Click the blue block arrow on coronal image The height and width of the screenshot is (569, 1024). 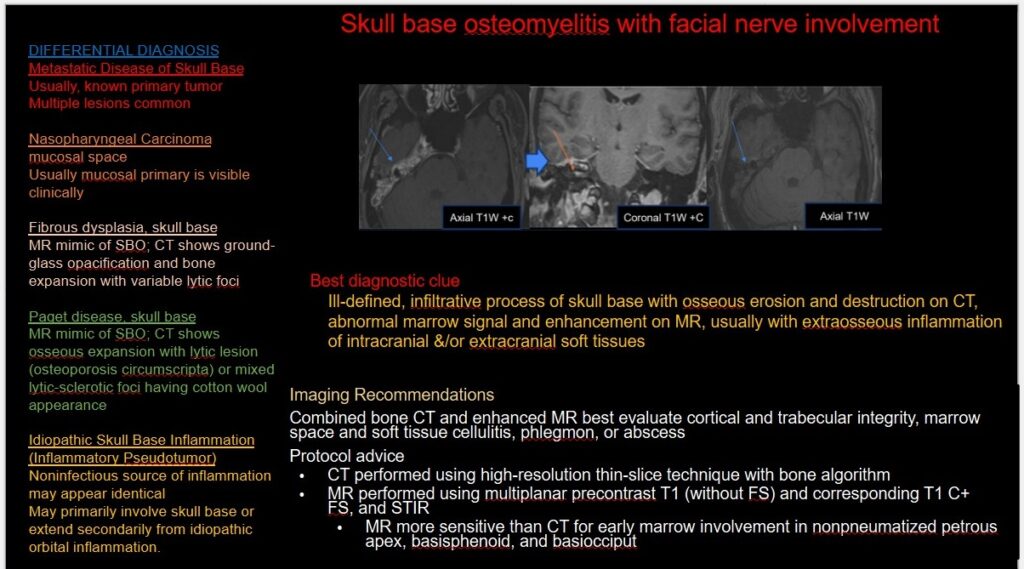[537, 161]
